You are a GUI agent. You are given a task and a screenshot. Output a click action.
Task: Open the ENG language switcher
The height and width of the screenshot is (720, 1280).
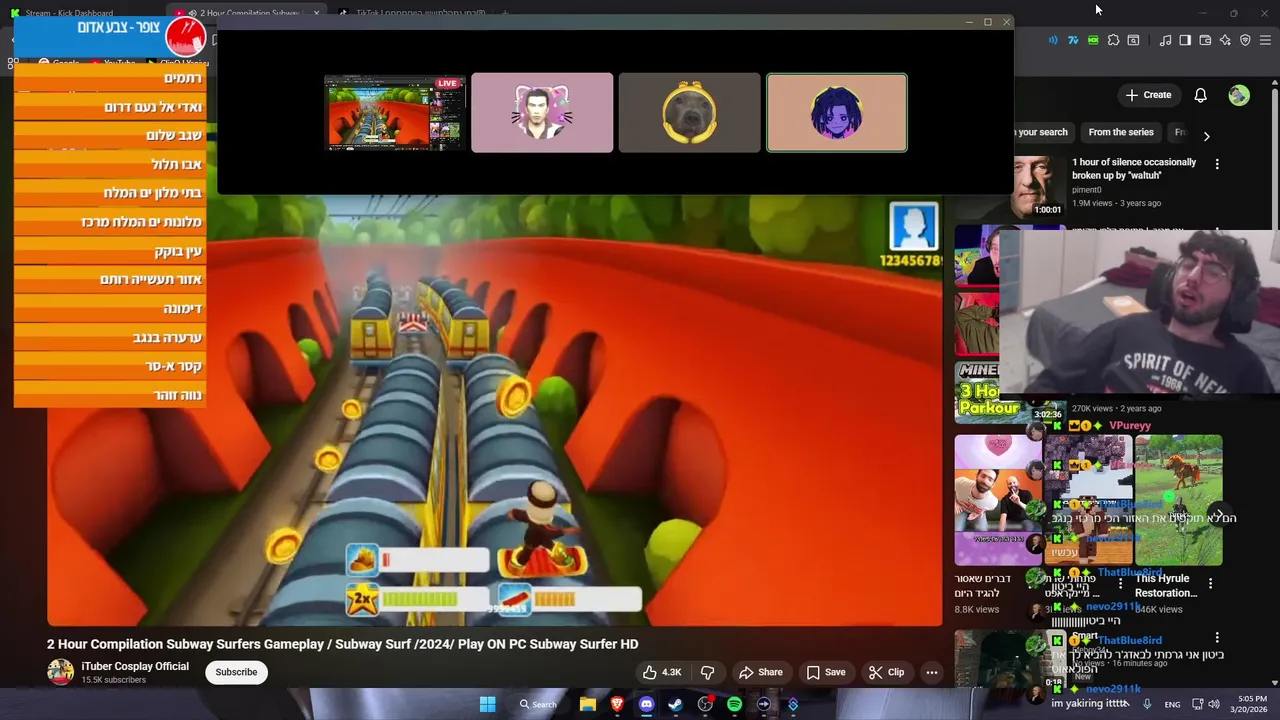click(x=1172, y=704)
